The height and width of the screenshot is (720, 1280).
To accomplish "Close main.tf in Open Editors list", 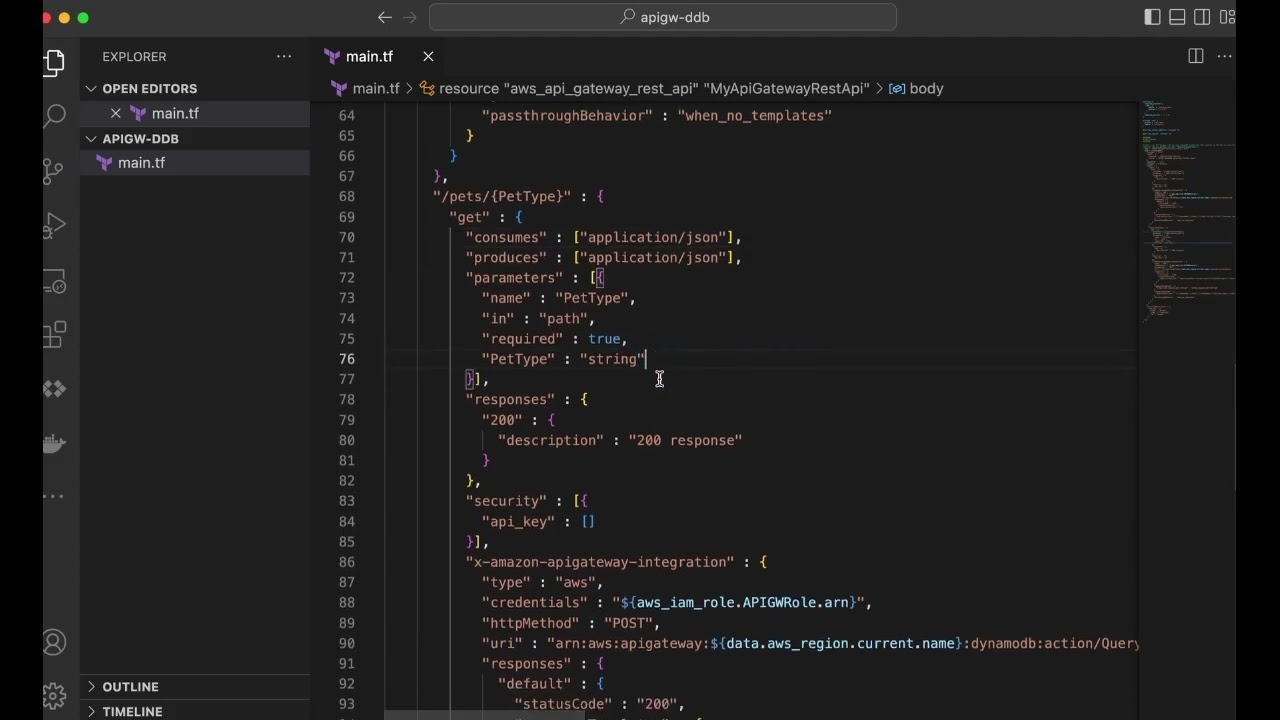I will coord(116,113).
